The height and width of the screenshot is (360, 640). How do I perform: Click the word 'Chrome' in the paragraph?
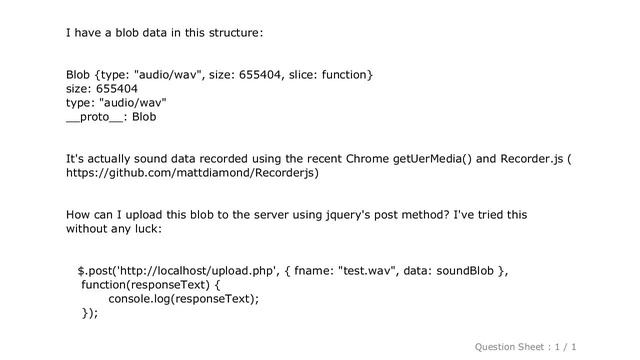(x=367, y=159)
